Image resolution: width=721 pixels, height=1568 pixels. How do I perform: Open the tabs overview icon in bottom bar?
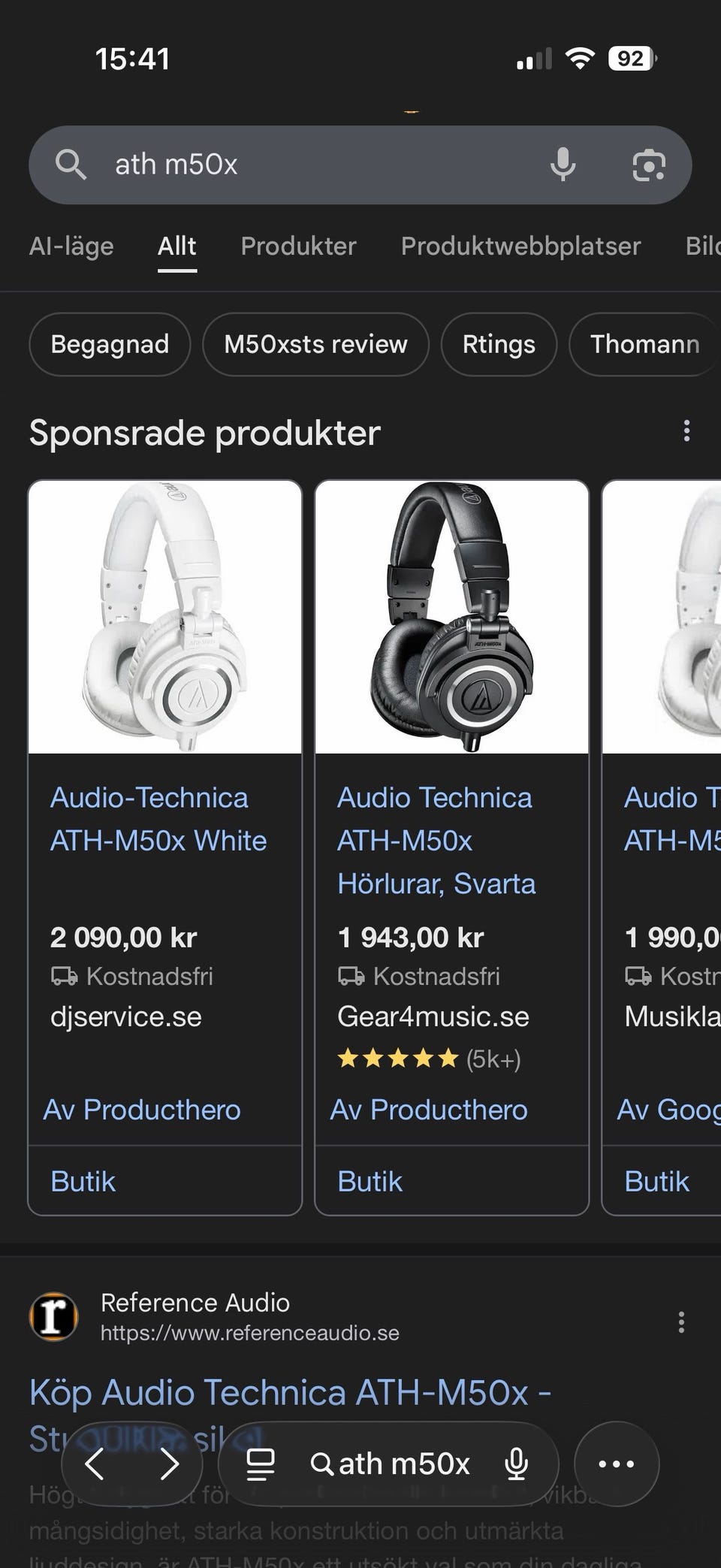[261, 1464]
